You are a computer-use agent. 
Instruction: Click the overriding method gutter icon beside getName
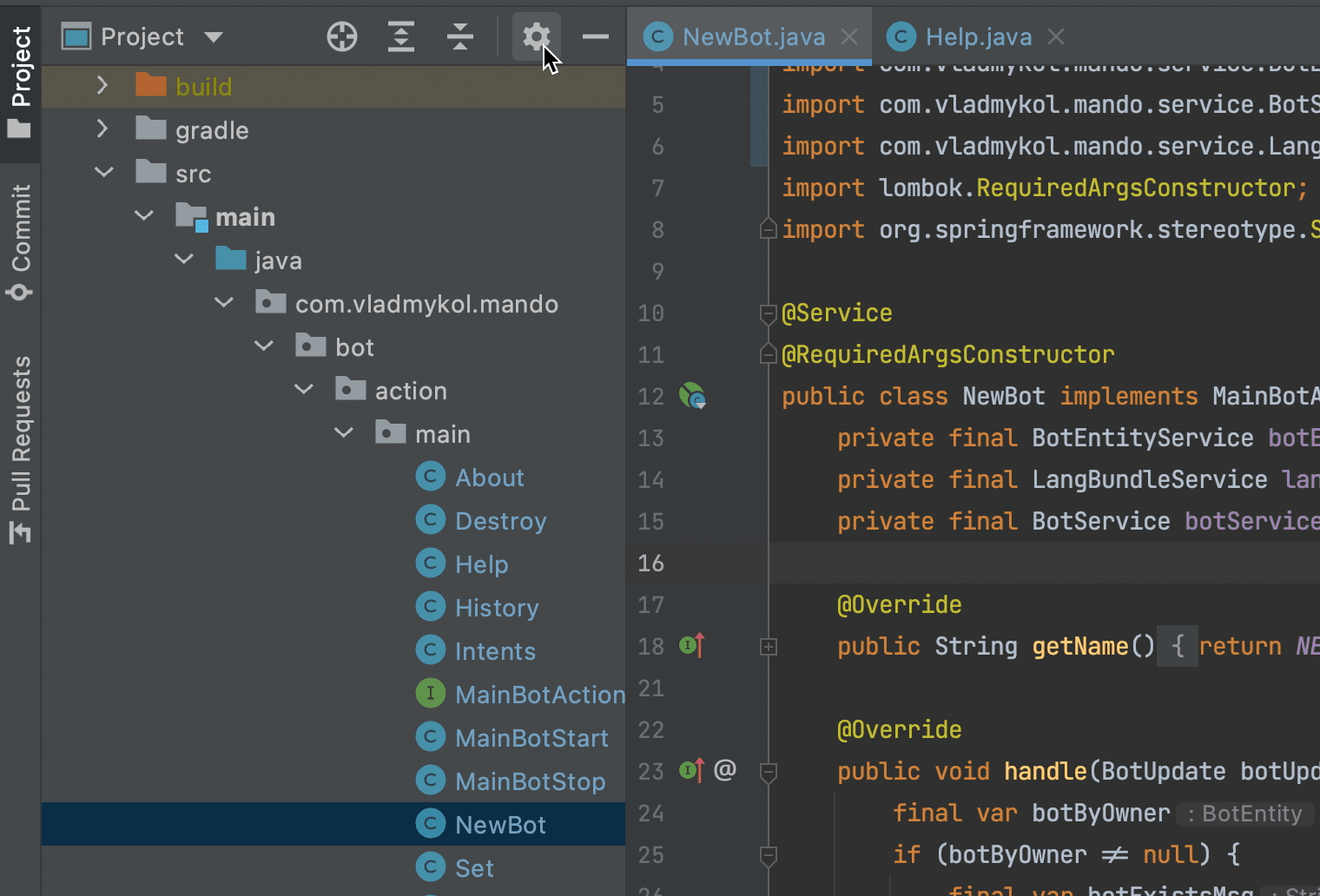689,646
